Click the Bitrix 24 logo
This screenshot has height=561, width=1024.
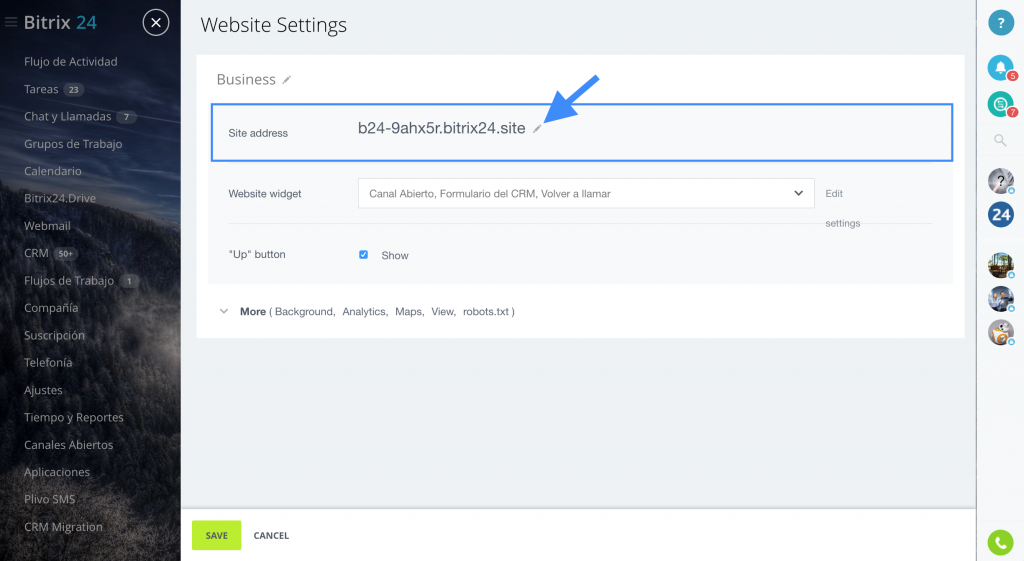[60, 22]
